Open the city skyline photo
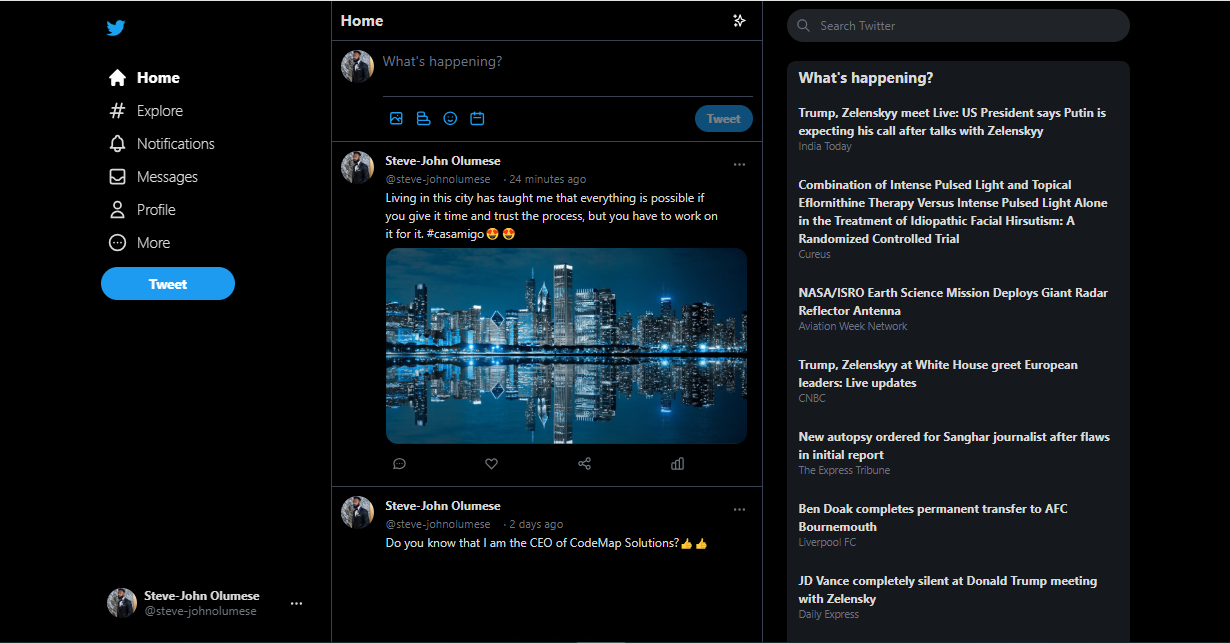Viewport: 1230px width, 643px height. tap(566, 346)
